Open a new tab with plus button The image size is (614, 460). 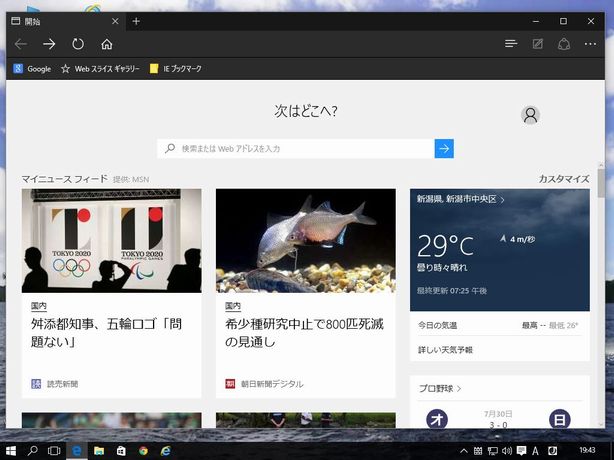coord(136,21)
